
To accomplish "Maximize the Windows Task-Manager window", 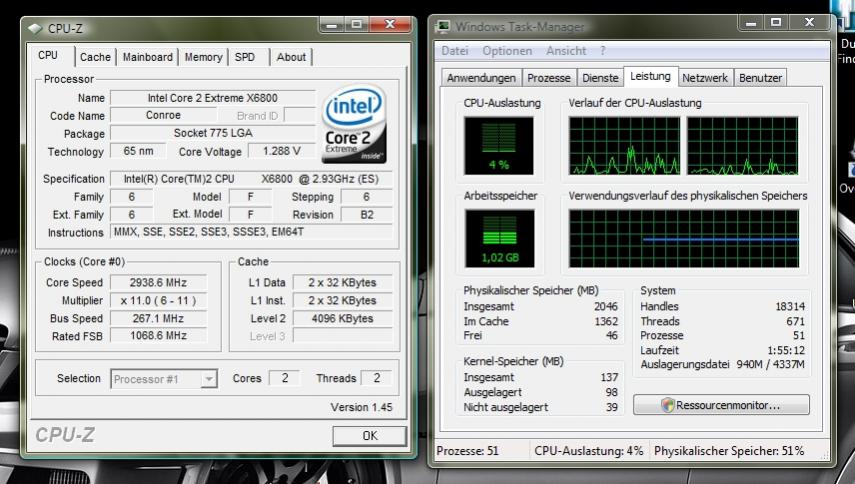I will [x=776, y=22].
